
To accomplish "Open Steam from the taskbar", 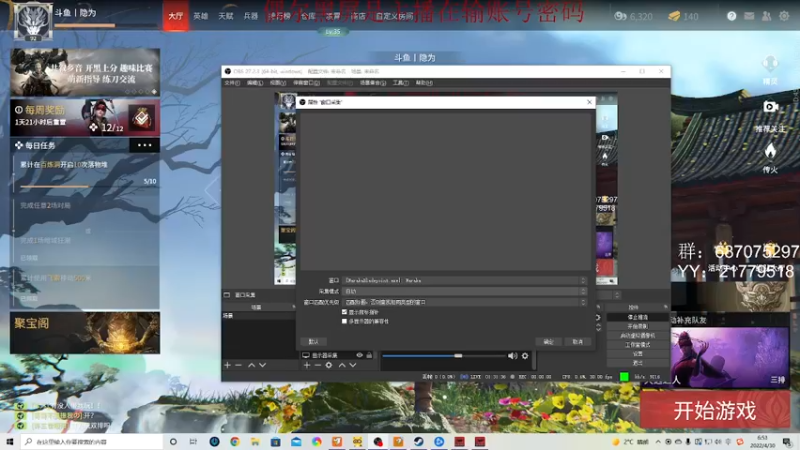I will (x=418, y=442).
